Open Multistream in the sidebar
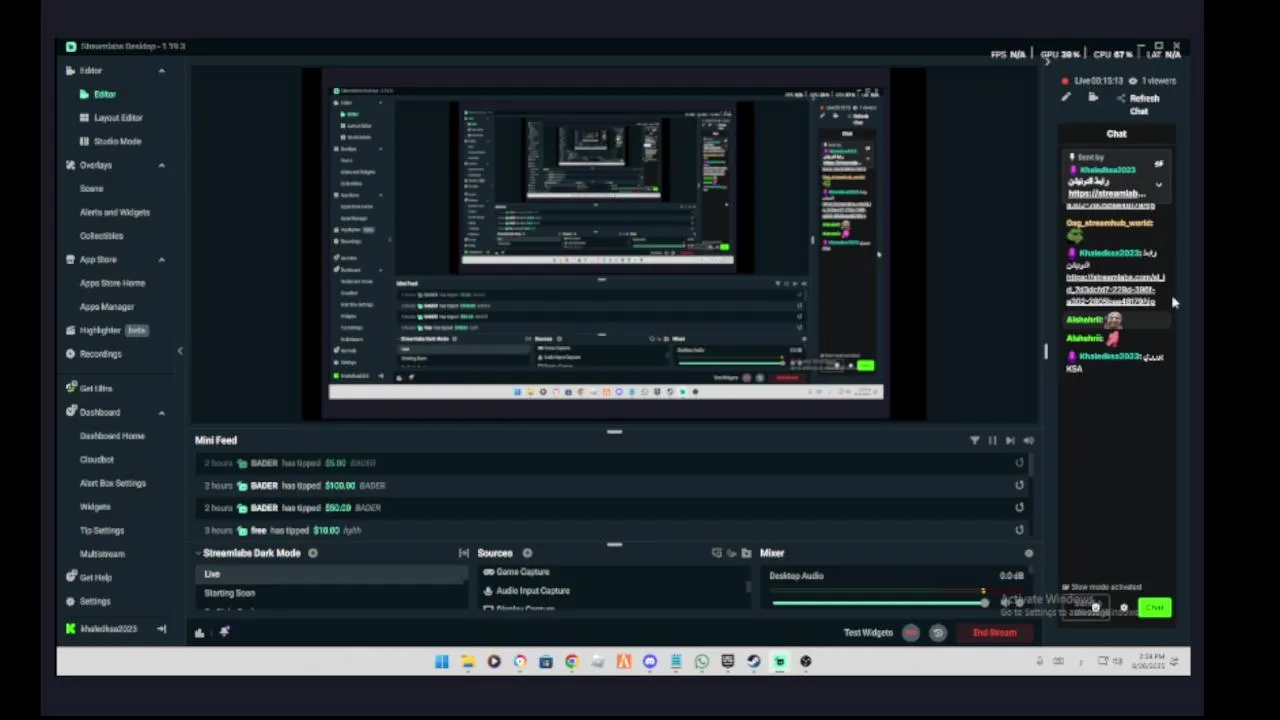This screenshot has width=1280, height=720. click(102, 554)
